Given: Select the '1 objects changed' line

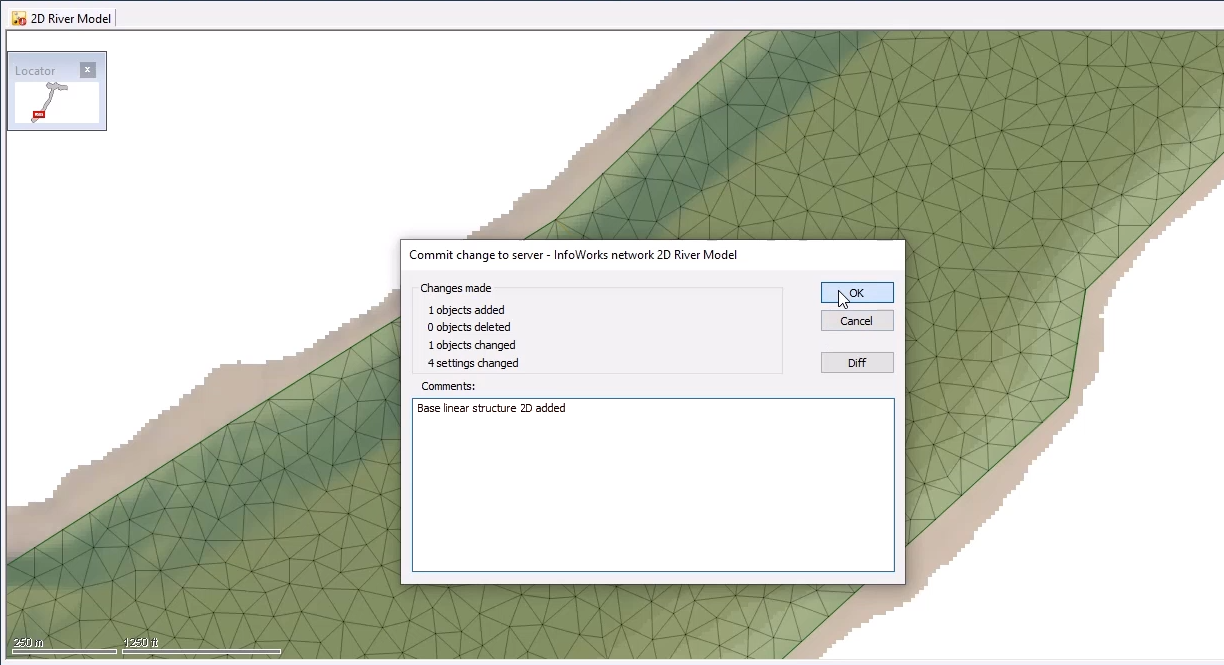Looking at the screenshot, I should pos(471,345).
